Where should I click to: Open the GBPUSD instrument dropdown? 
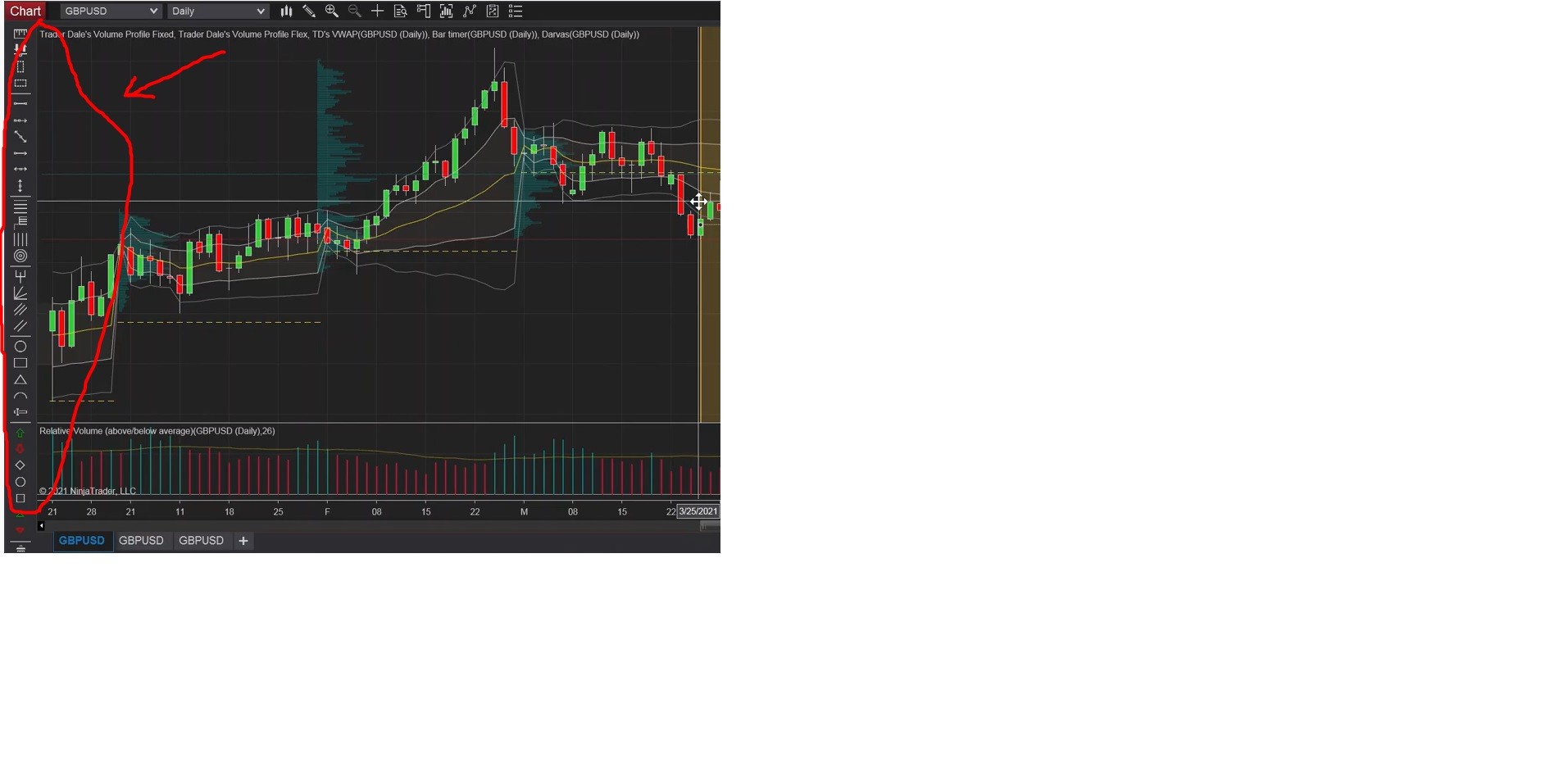tap(110, 11)
